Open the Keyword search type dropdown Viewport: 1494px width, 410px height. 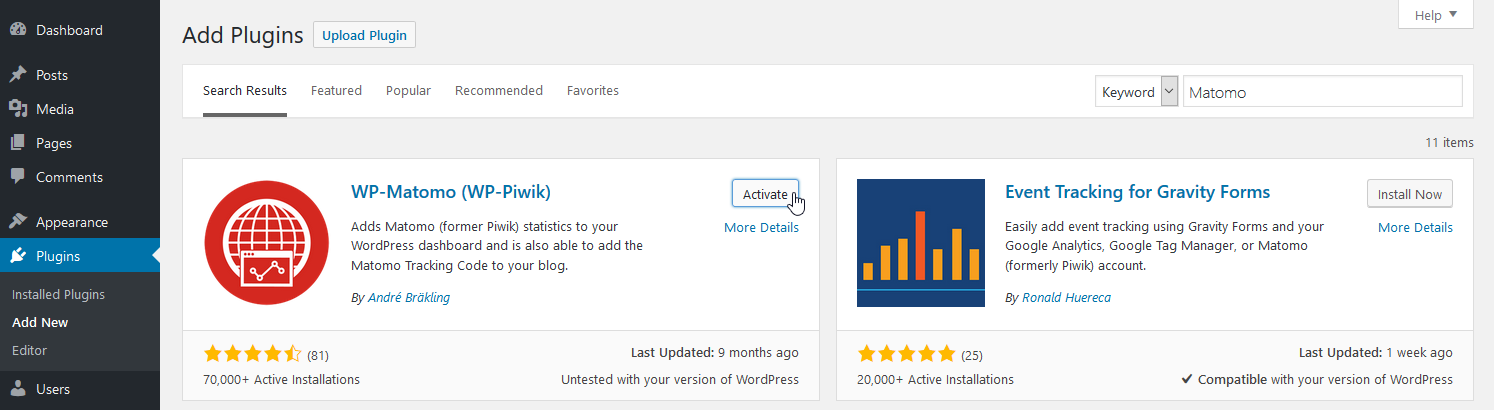1137,92
